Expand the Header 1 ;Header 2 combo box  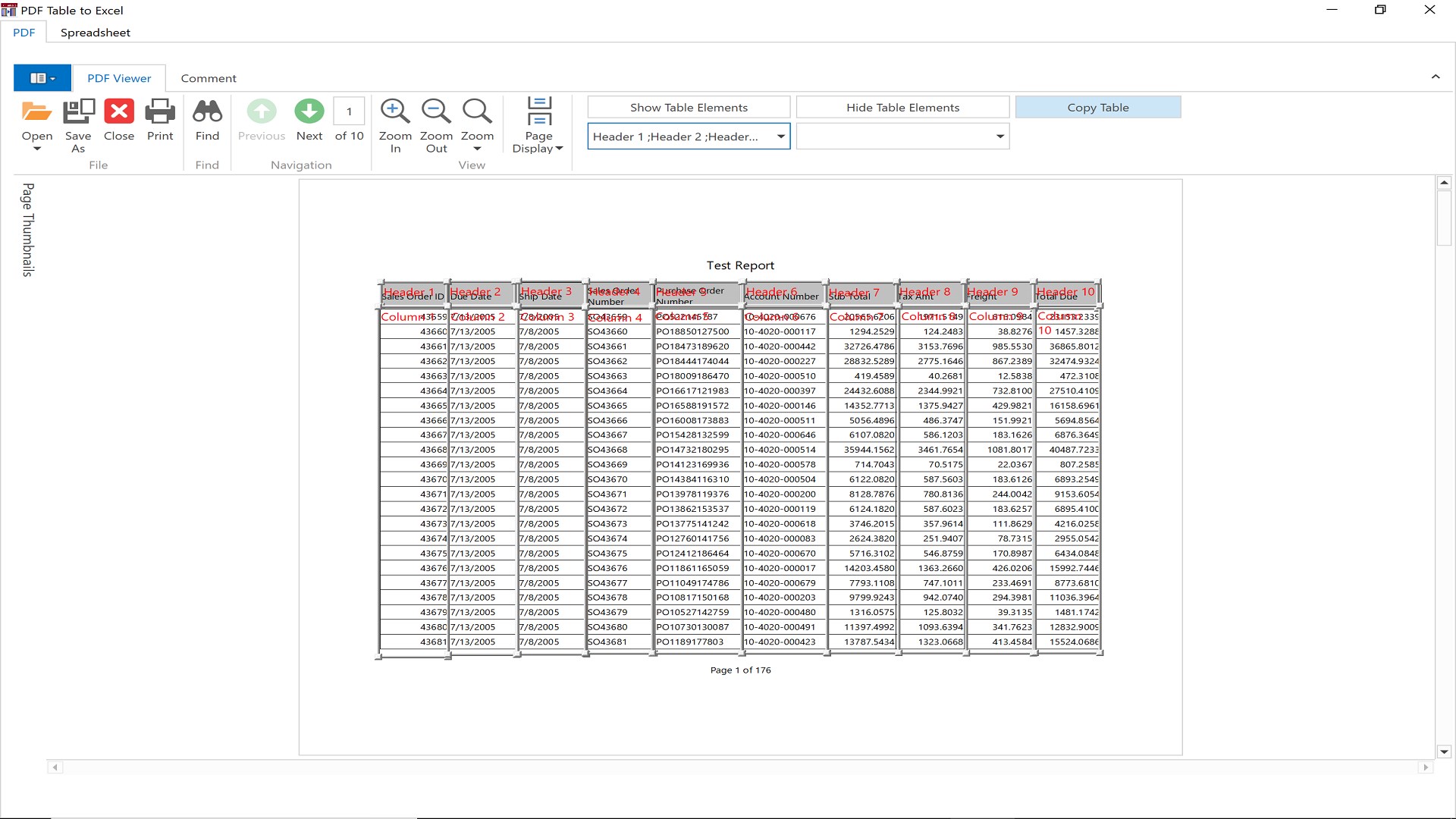coord(780,136)
